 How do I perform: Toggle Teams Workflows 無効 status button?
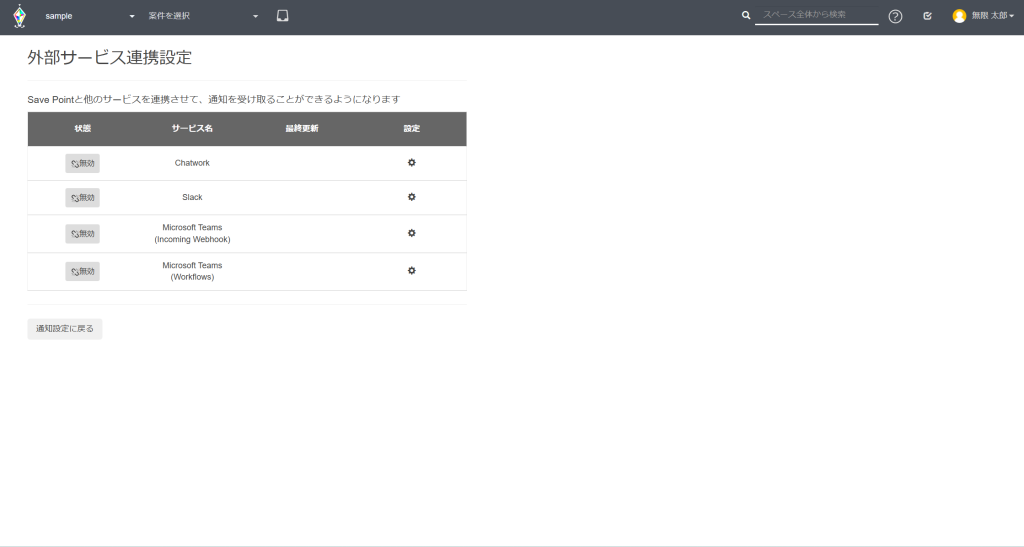coord(82,271)
